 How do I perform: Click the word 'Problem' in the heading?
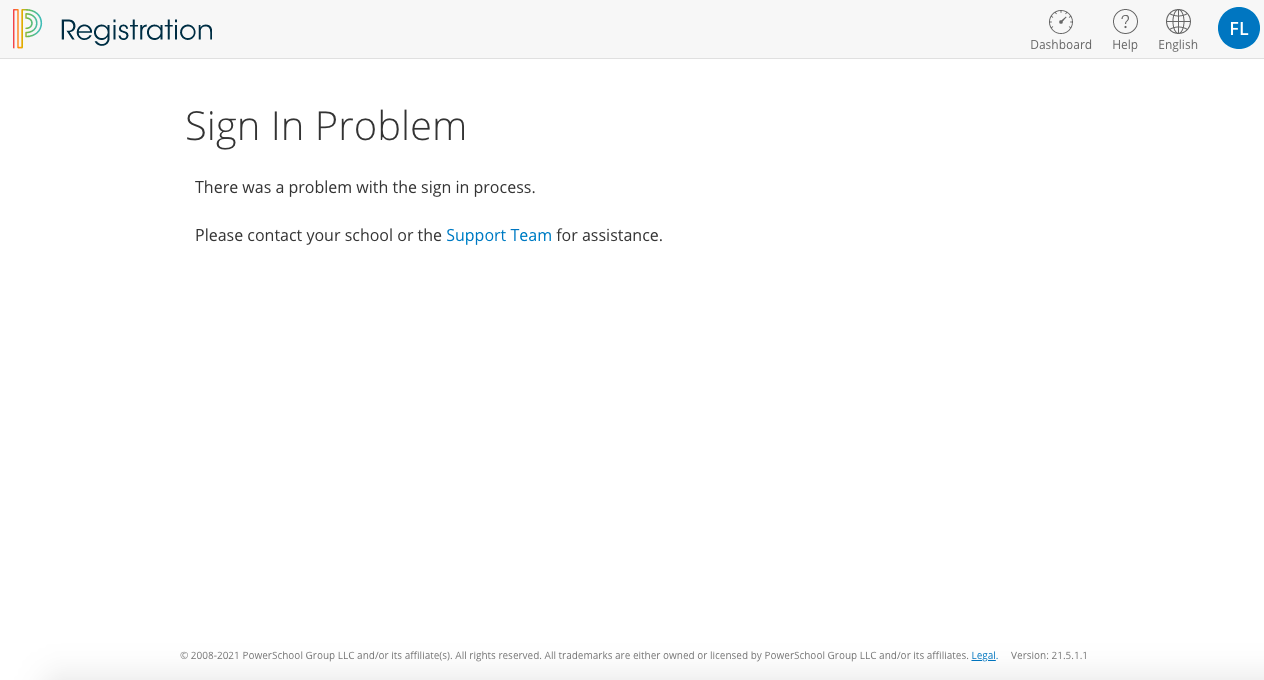(x=391, y=126)
